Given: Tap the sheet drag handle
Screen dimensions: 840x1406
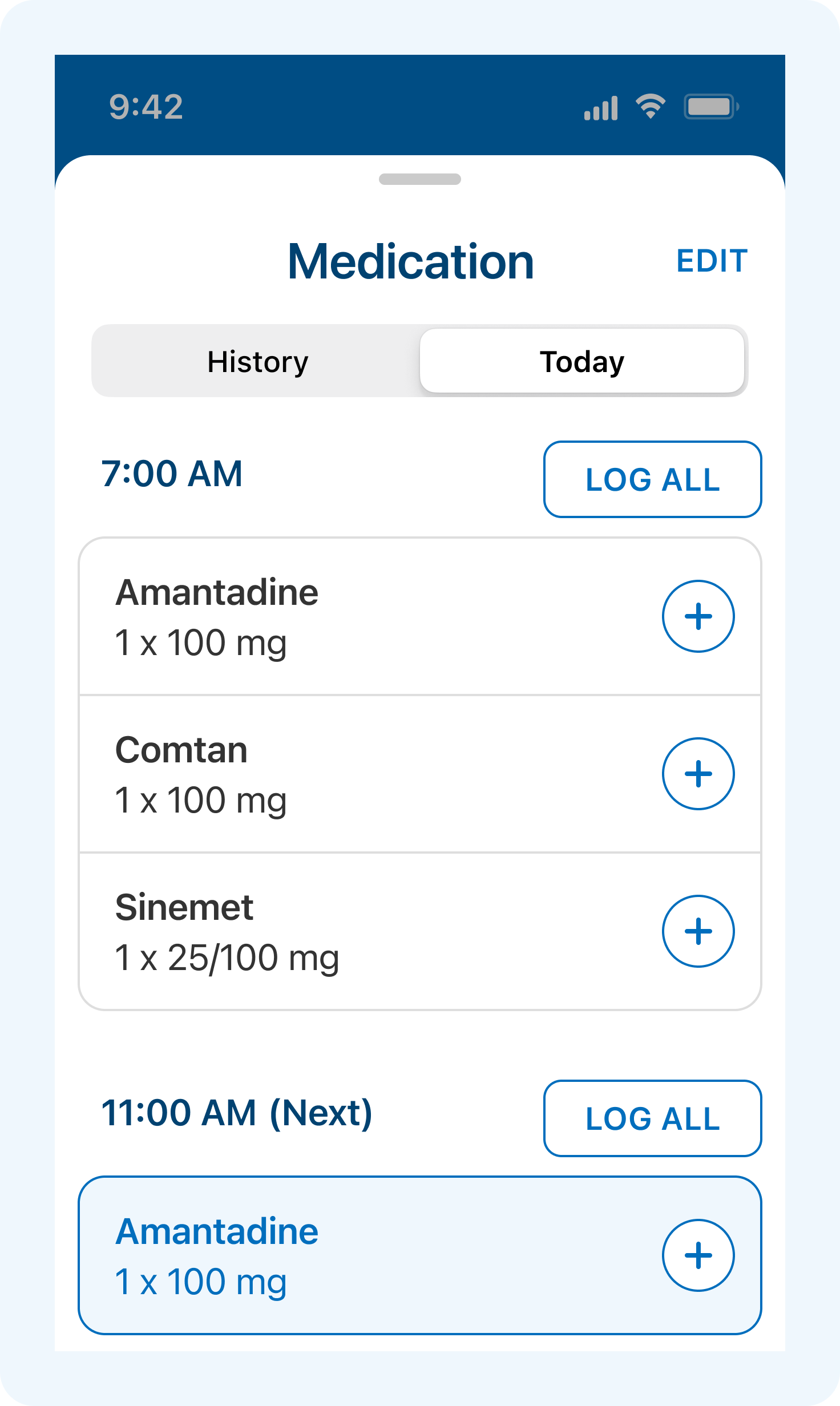Looking at the screenshot, I should (x=420, y=179).
